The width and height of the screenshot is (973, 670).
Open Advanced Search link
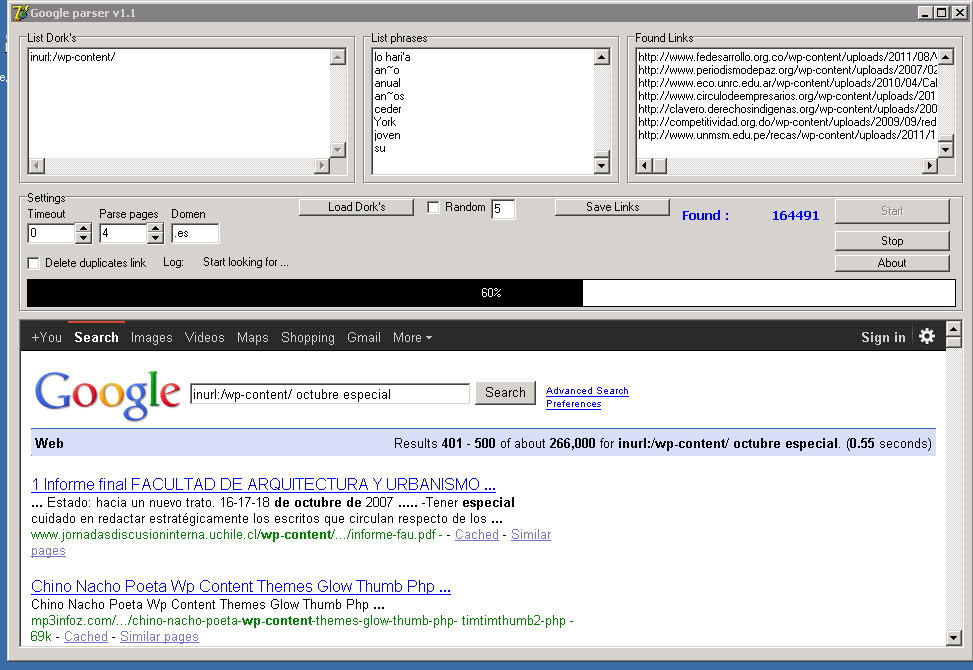click(x=587, y=391)
